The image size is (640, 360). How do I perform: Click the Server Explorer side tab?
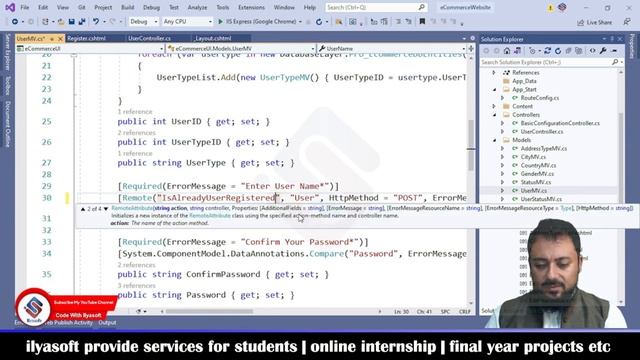pyautogui.click(x=7, y=53)
